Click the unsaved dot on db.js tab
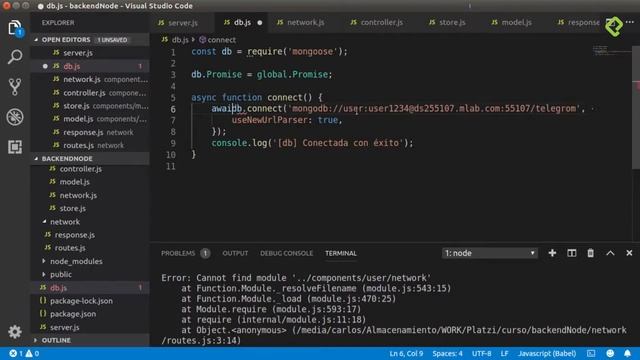Screen dimensions: 640x360 pyautogui.click(x=260, y=22)
